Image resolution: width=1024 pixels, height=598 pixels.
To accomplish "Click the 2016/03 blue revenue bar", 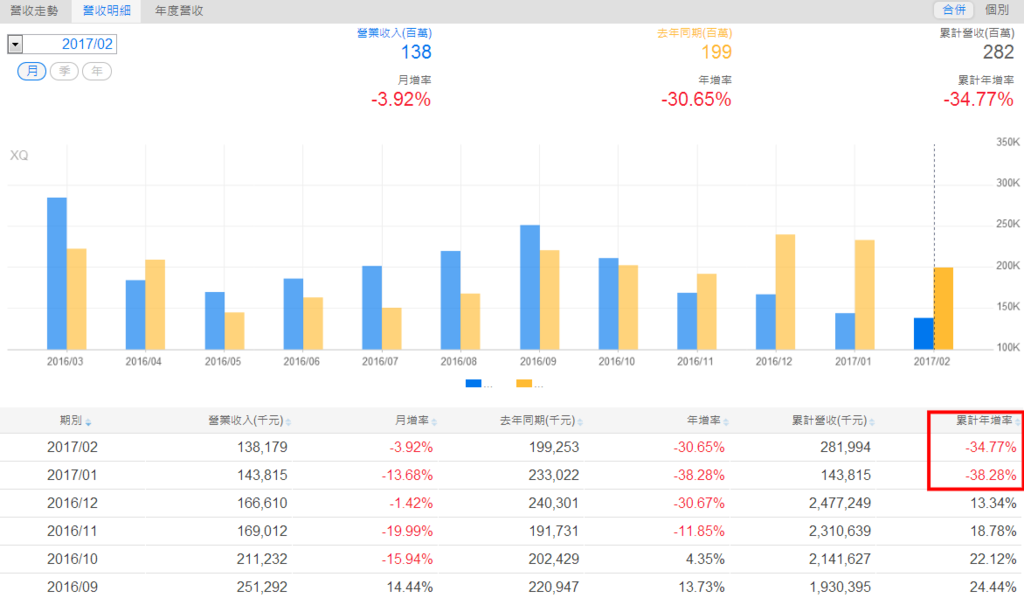I will 57,274.
